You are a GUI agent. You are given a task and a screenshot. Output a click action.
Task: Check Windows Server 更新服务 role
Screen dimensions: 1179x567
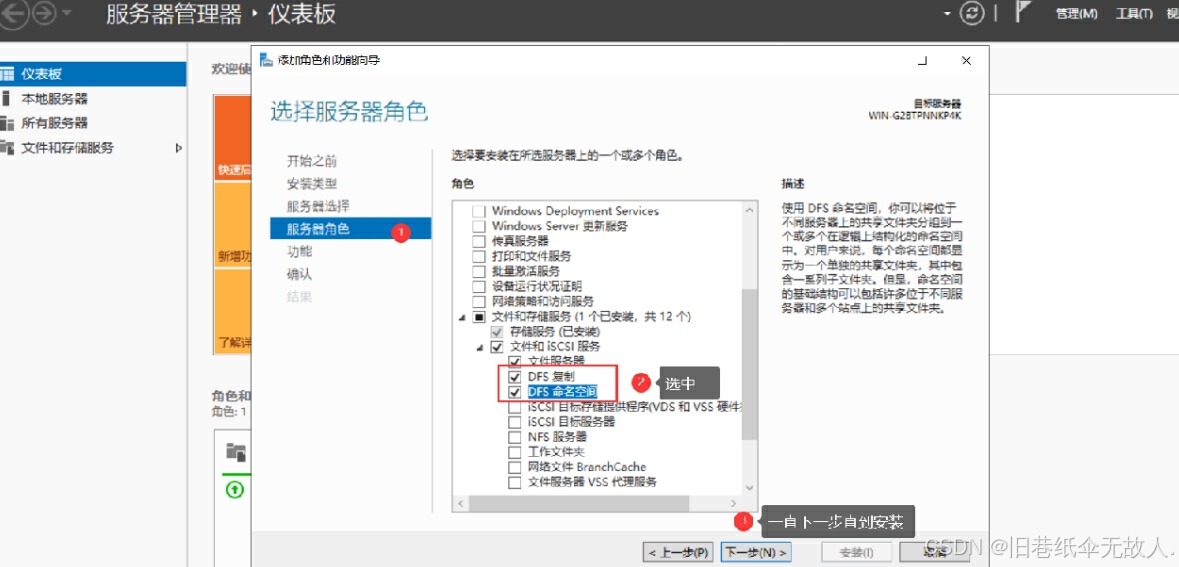pos(478,226)
